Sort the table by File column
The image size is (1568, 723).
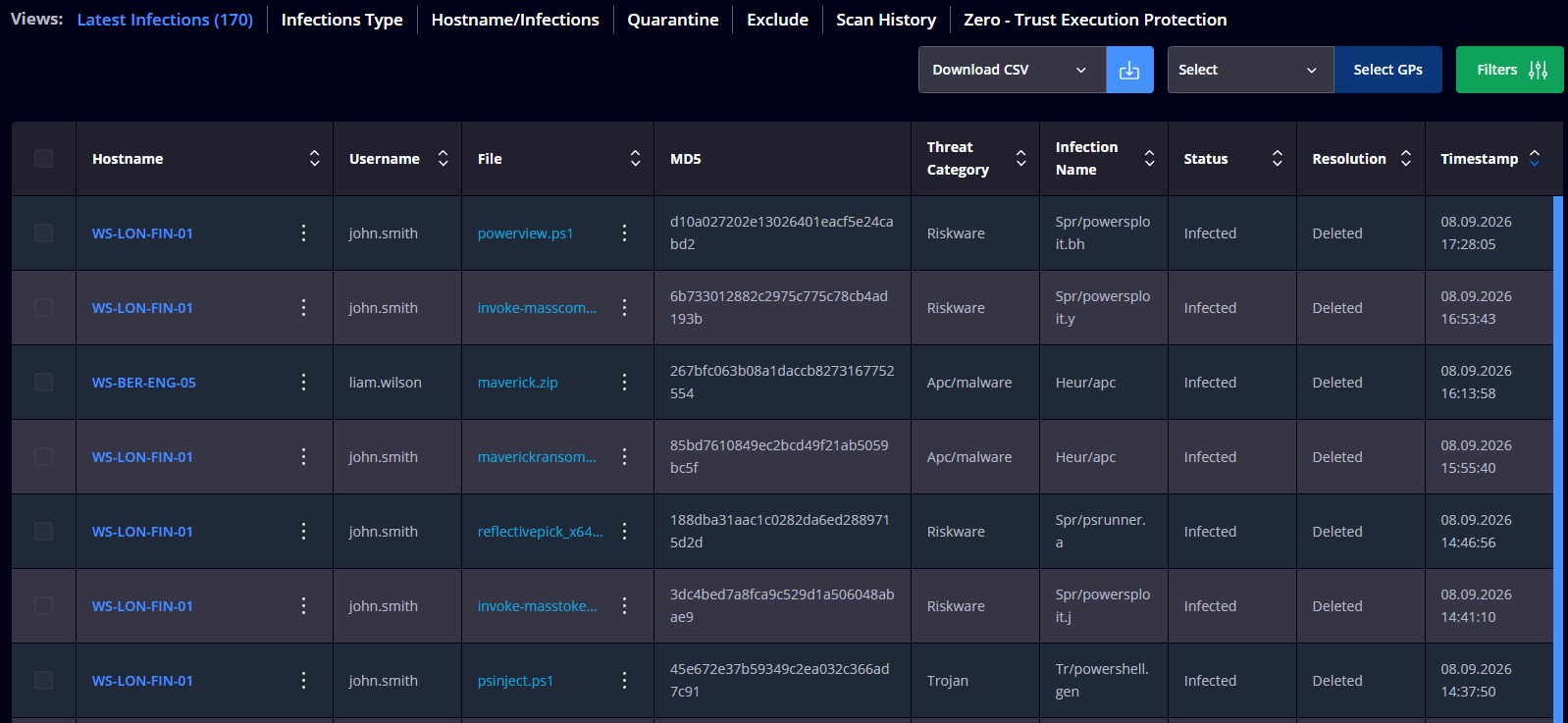click(x=635, y=158)
